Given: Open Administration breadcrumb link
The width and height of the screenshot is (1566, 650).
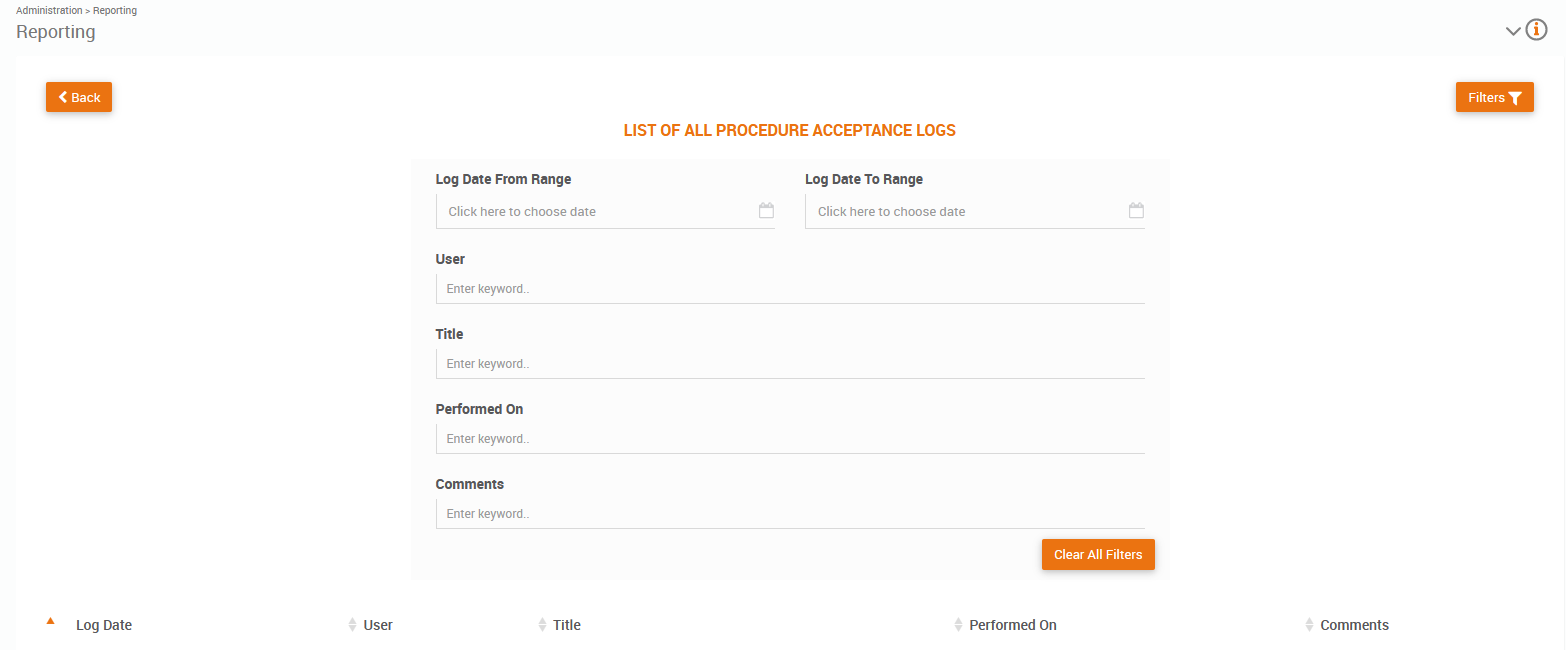Looking at the screenshot, I should click(x=49, y=11).
